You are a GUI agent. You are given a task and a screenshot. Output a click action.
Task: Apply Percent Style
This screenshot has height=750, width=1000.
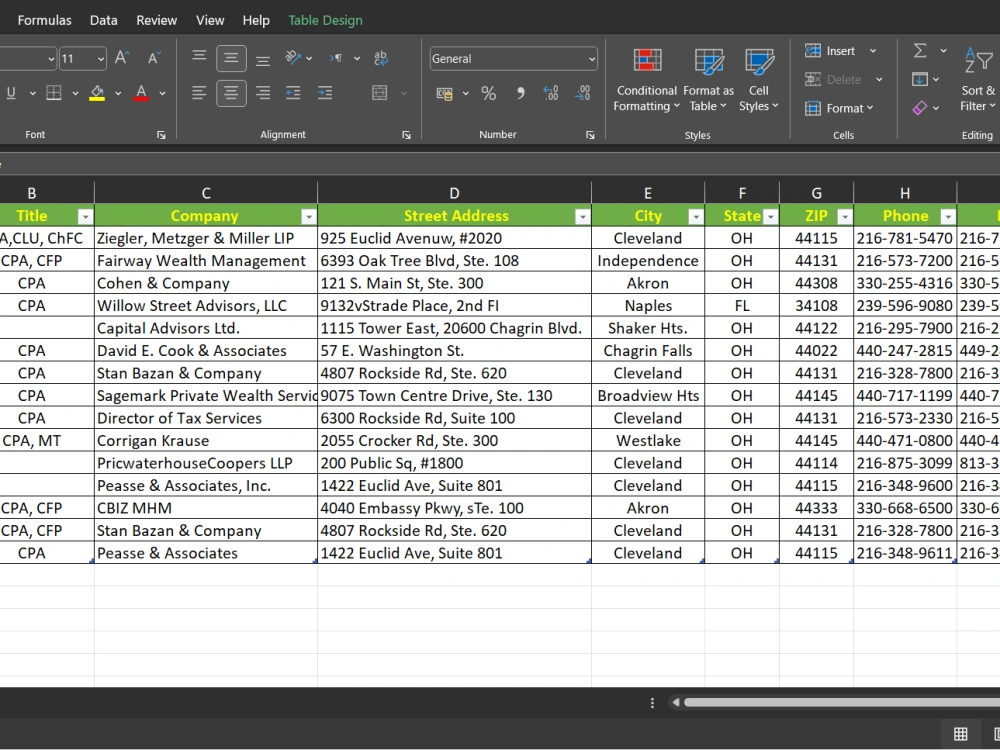click(x=489, y=94)
